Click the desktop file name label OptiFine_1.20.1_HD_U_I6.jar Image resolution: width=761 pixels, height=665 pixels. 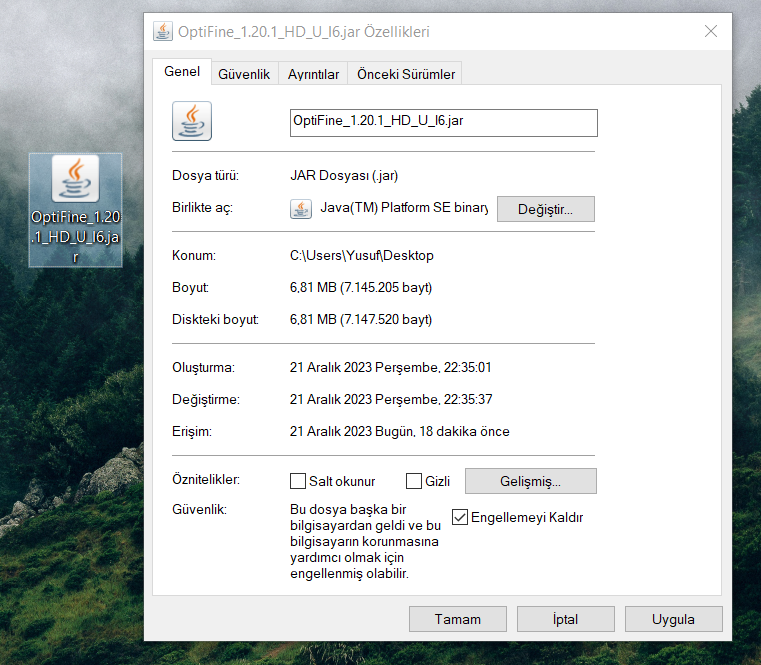[75, 236]
